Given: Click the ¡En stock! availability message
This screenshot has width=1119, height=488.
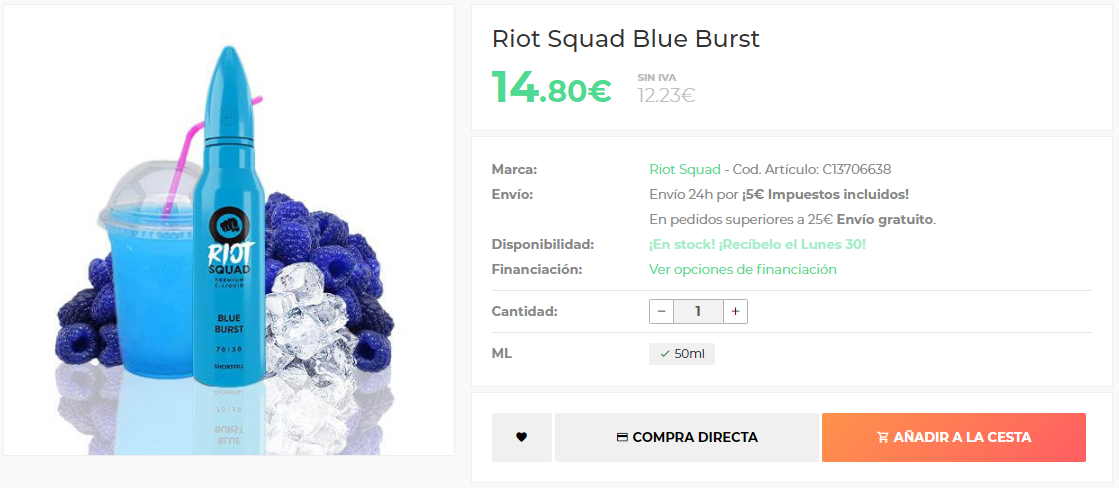Looking at the screenshot, I should point(683,245).
